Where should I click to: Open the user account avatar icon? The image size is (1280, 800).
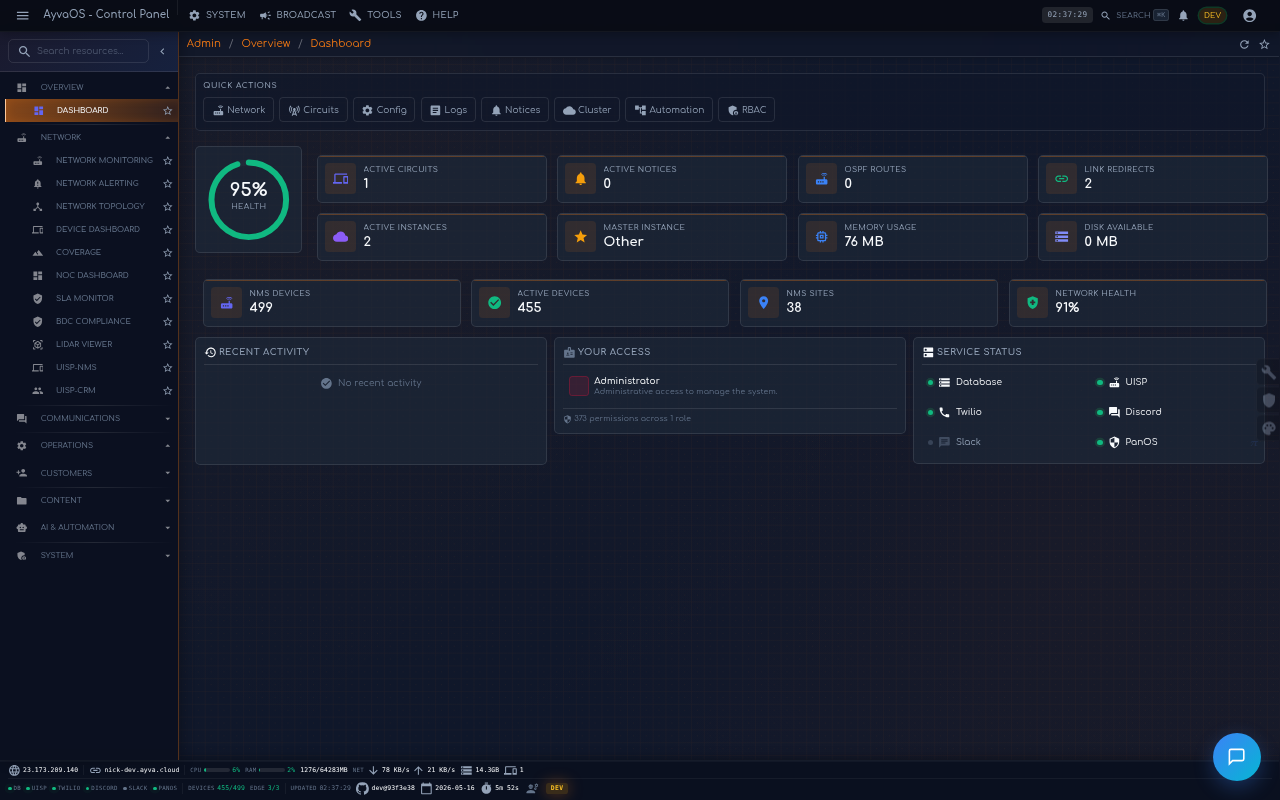pos(1249,15)
